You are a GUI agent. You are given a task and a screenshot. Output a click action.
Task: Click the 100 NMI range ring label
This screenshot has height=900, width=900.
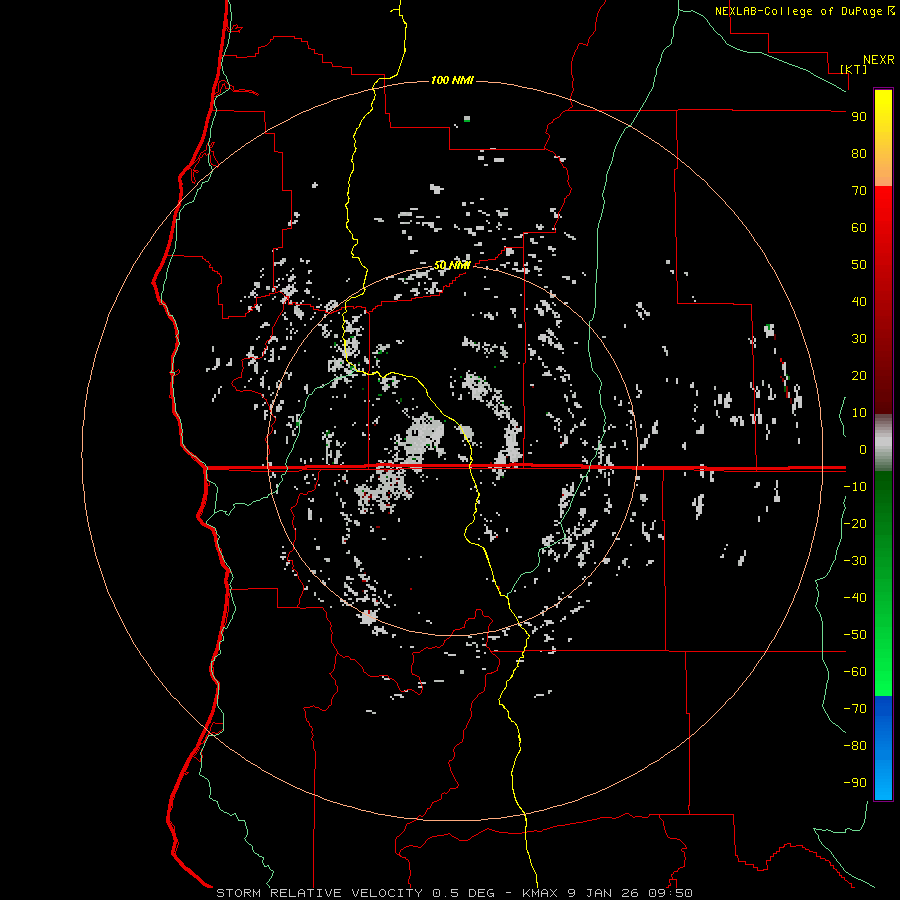[x=452, y=80]
